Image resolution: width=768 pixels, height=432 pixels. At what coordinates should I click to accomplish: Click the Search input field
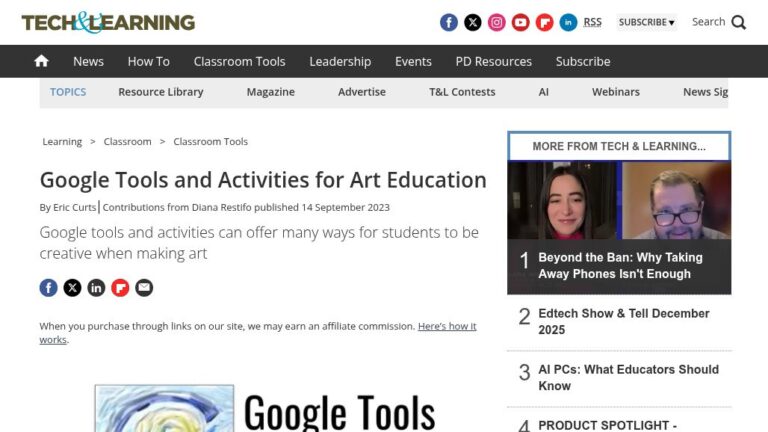coord(708,22)
